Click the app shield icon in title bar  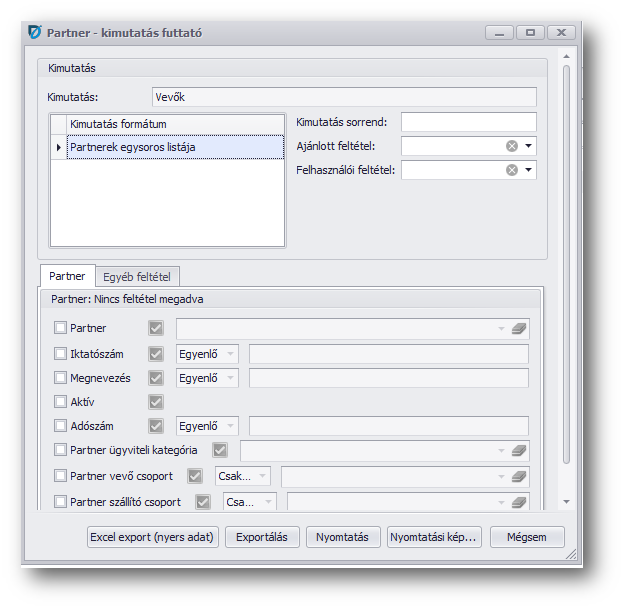[35, 32]
